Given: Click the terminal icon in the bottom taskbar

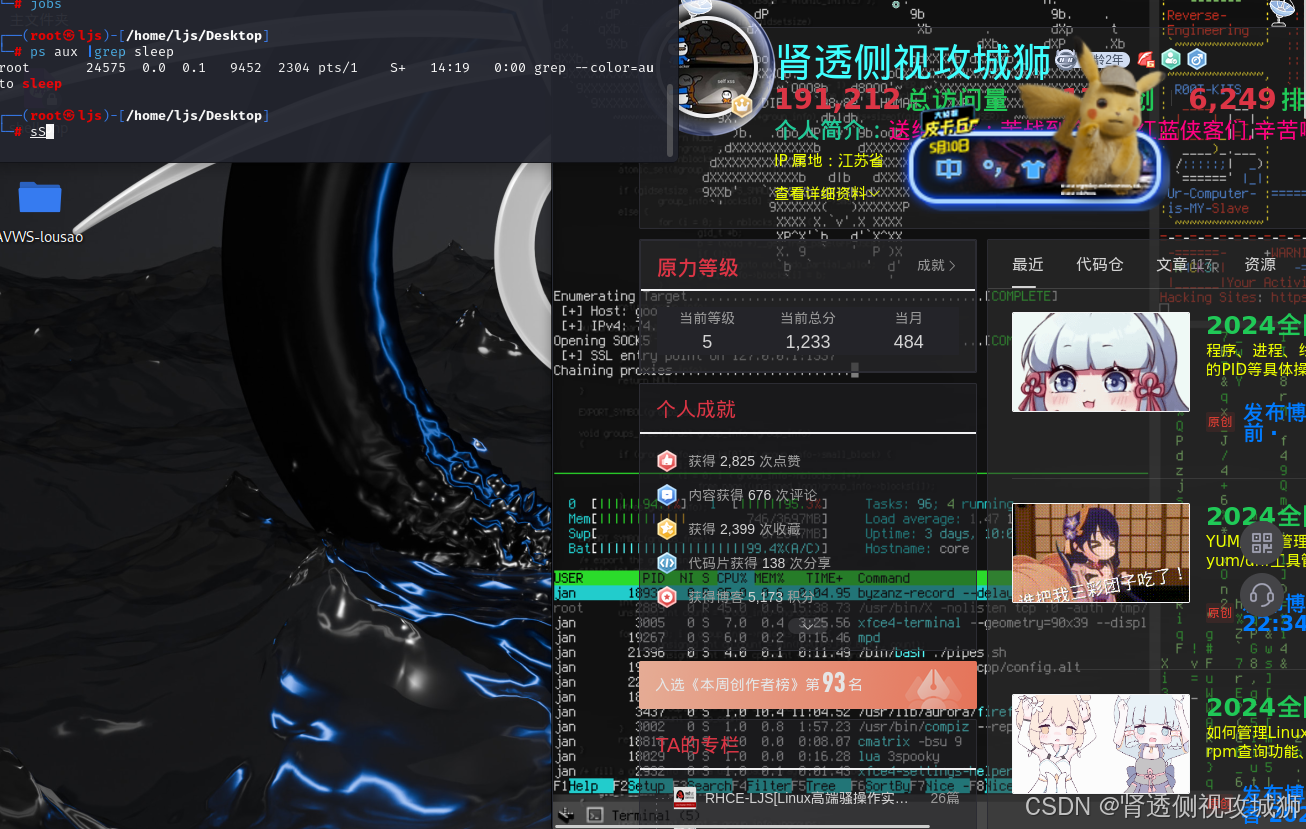Looking at the screenshot, I should pyautogui.click(x=593, y=815).
